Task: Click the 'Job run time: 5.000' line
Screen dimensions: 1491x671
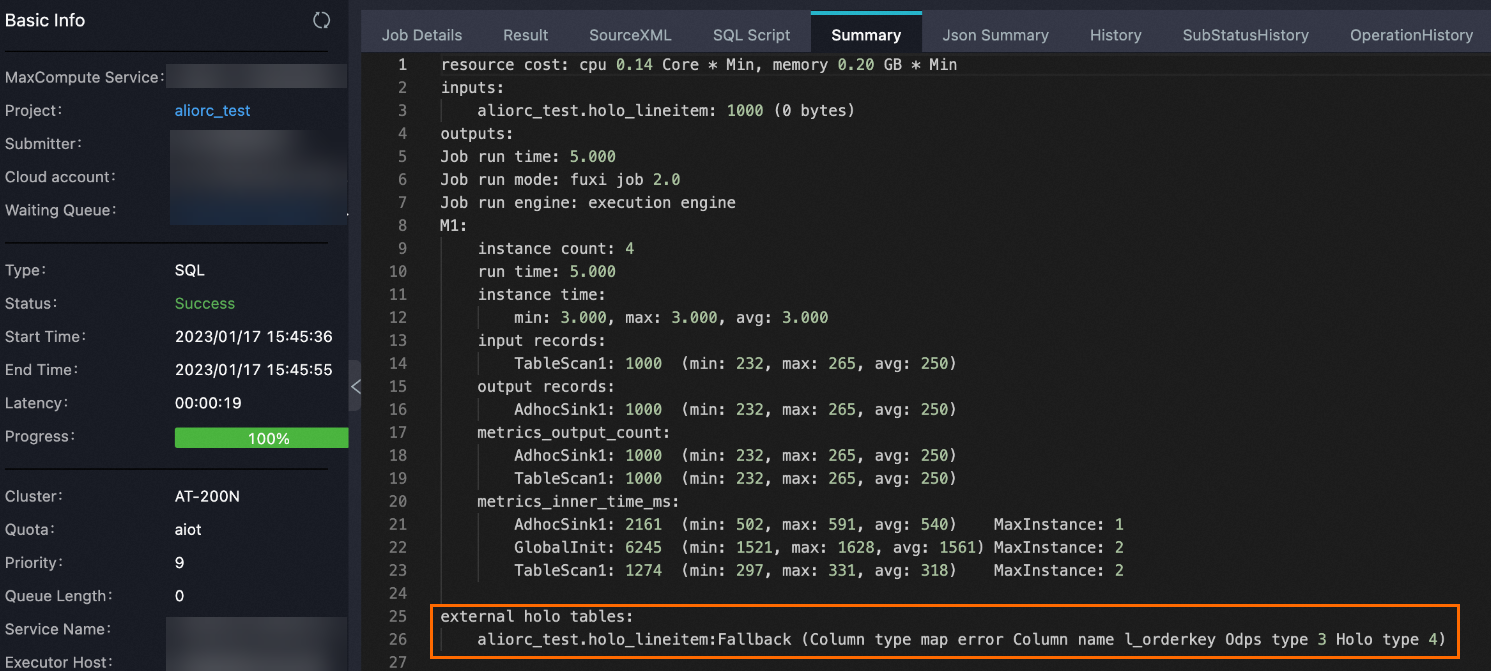Action: [x=528, y=157]
